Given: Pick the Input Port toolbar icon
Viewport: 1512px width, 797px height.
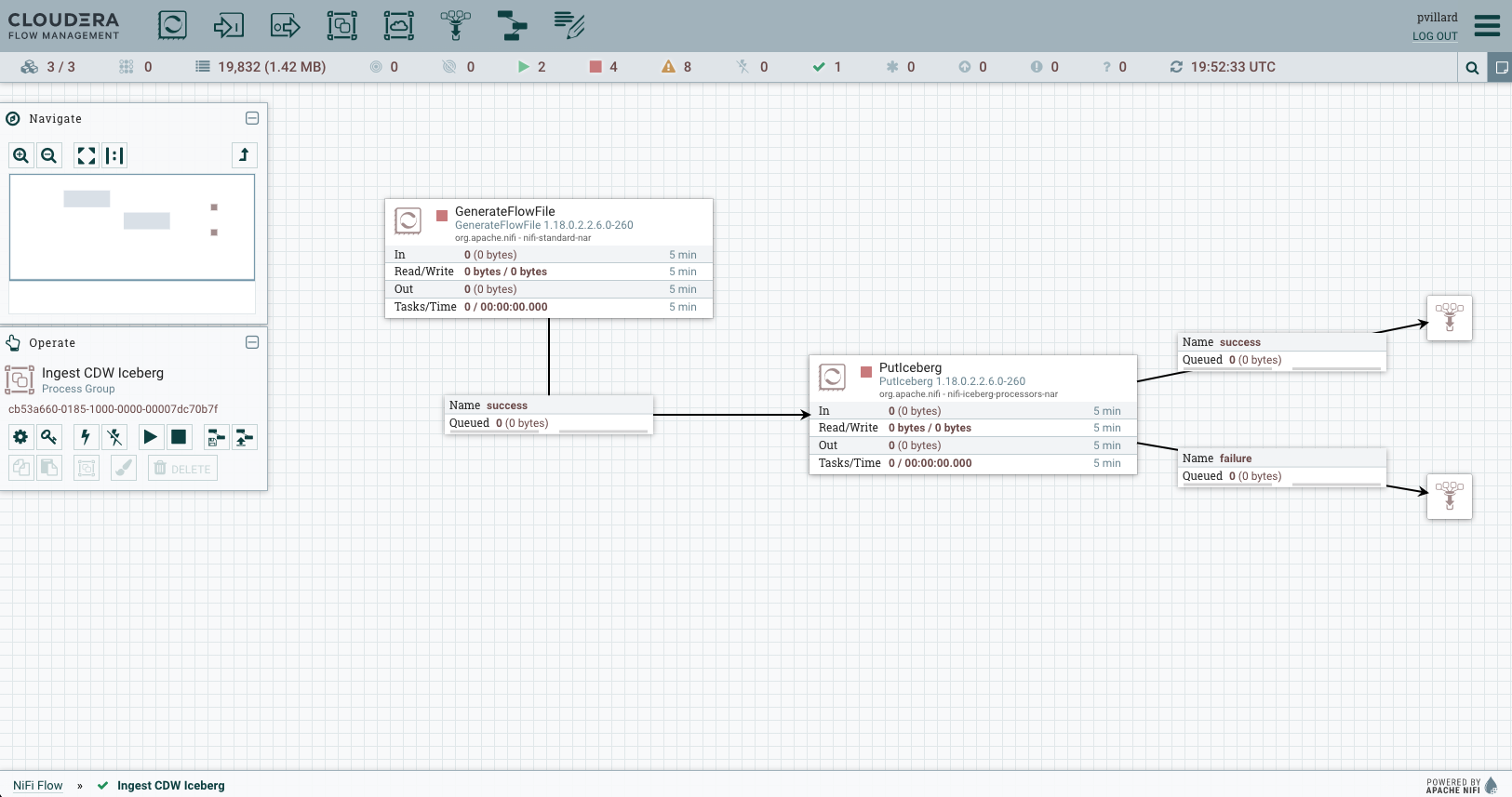Looking at the screenshot, I should pyautogui.click(x=229, y=25).
